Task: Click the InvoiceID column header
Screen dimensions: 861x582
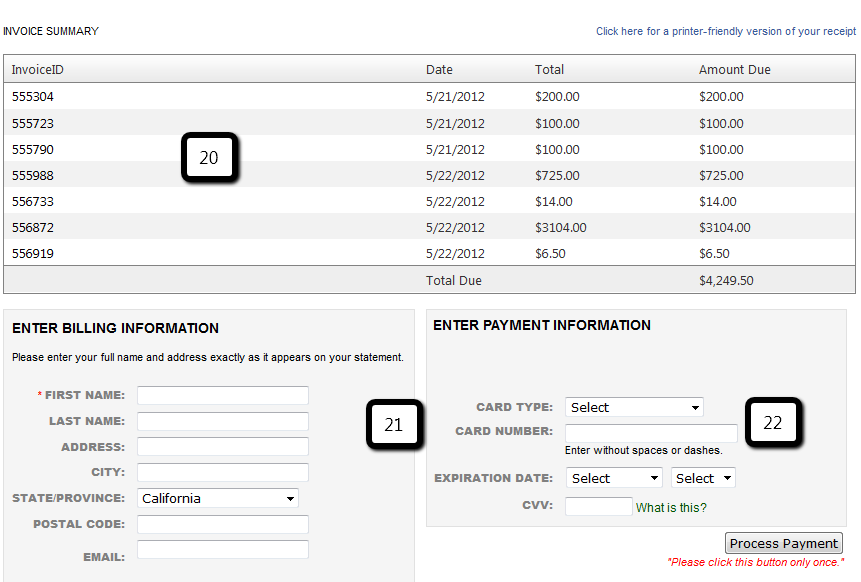Action: tap(38, 70)
